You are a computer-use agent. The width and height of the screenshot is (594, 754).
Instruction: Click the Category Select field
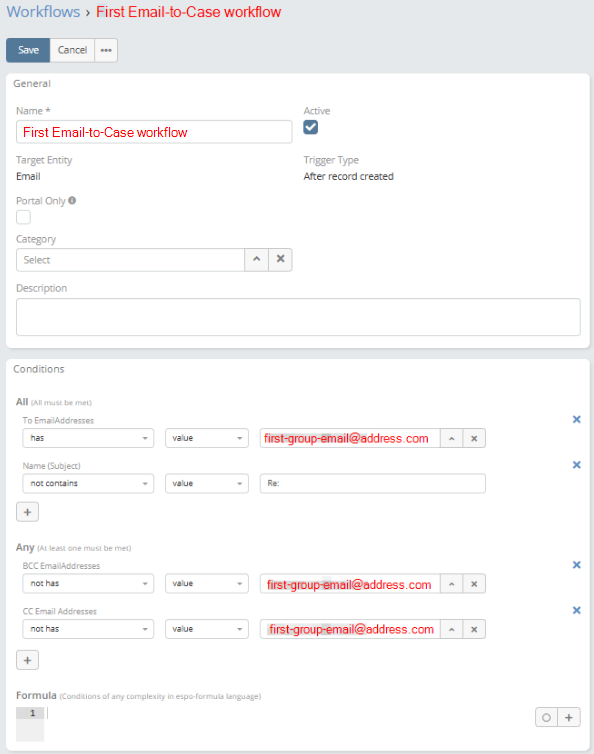pyautogui.click(x=130, y=260)
